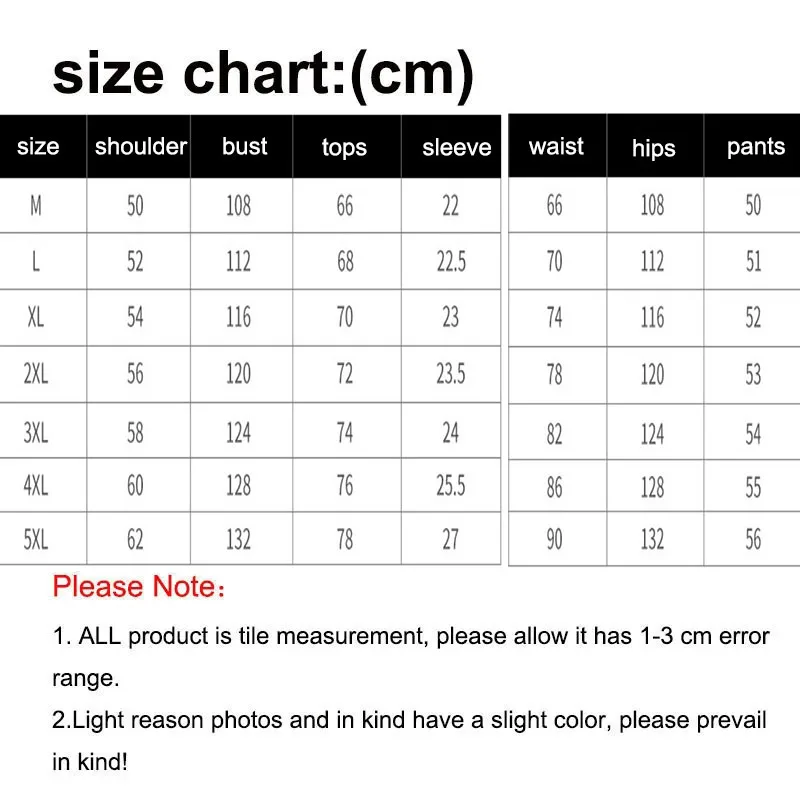The width and height of the screenshot is (800, 800).
Task: Click the "size chart:(cm)" title
Action: click(x=262, y=72)
